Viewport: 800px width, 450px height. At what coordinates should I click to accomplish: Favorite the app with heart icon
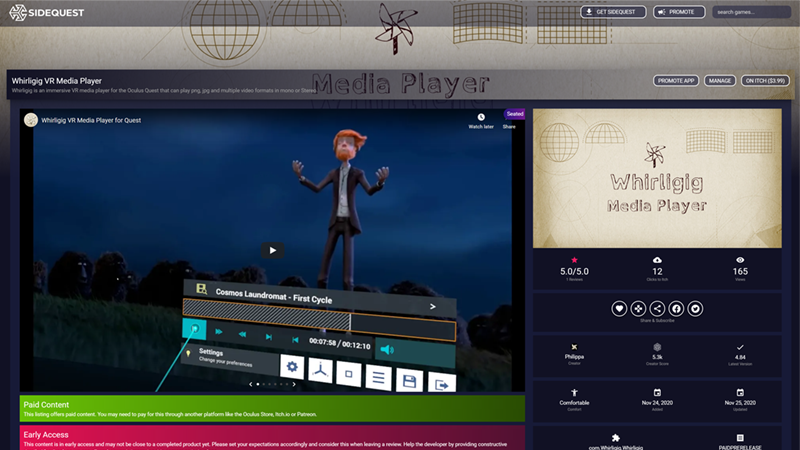(x=619, y=308)
